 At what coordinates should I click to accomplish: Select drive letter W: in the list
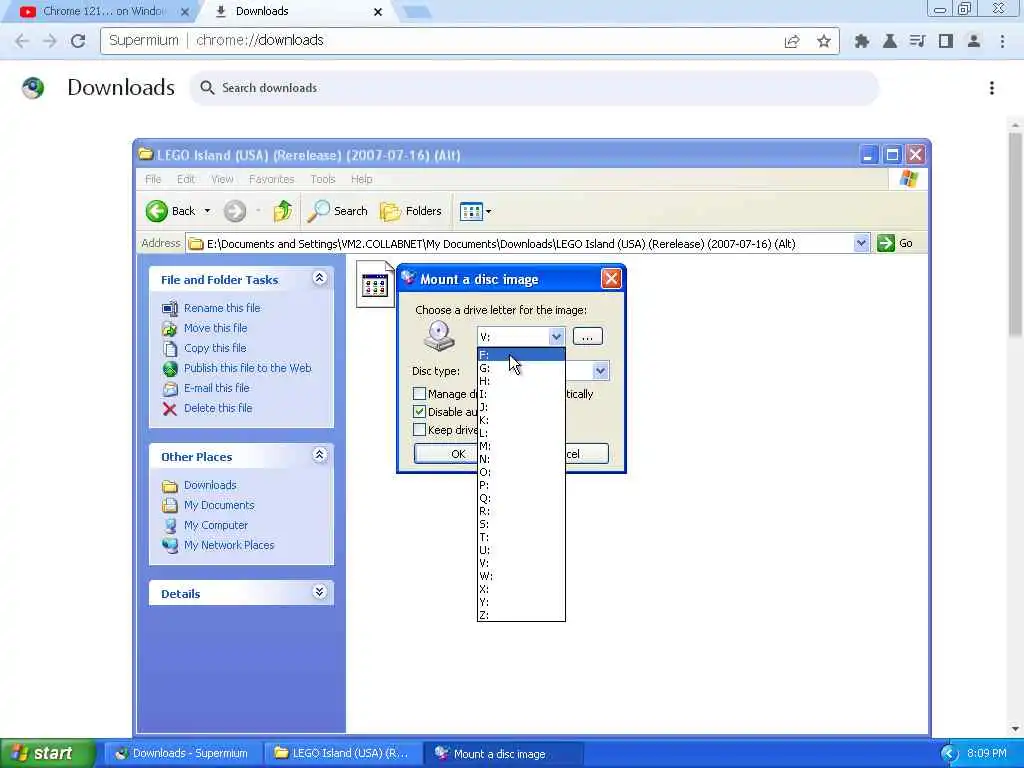521,576
